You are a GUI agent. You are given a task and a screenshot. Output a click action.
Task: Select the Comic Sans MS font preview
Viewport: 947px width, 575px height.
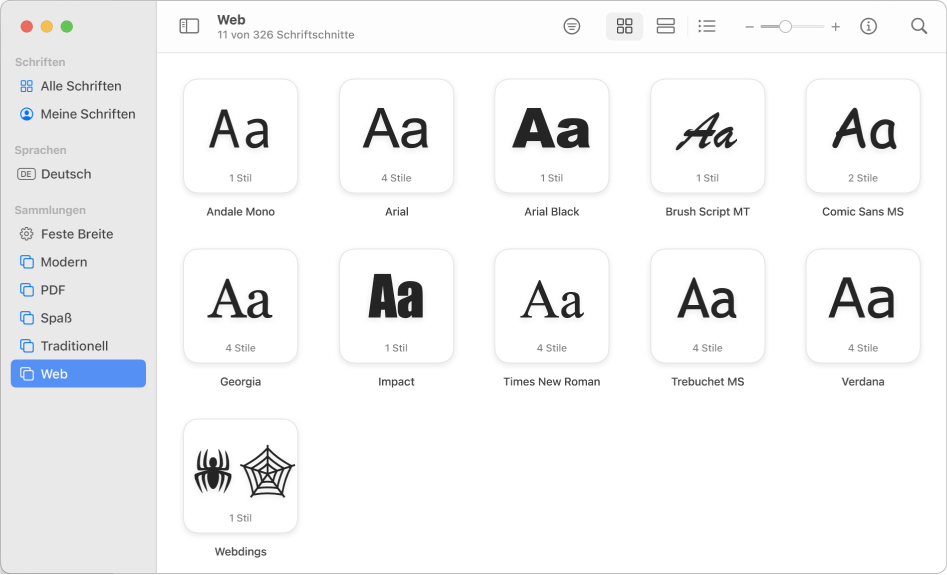(x=862, y=136)
